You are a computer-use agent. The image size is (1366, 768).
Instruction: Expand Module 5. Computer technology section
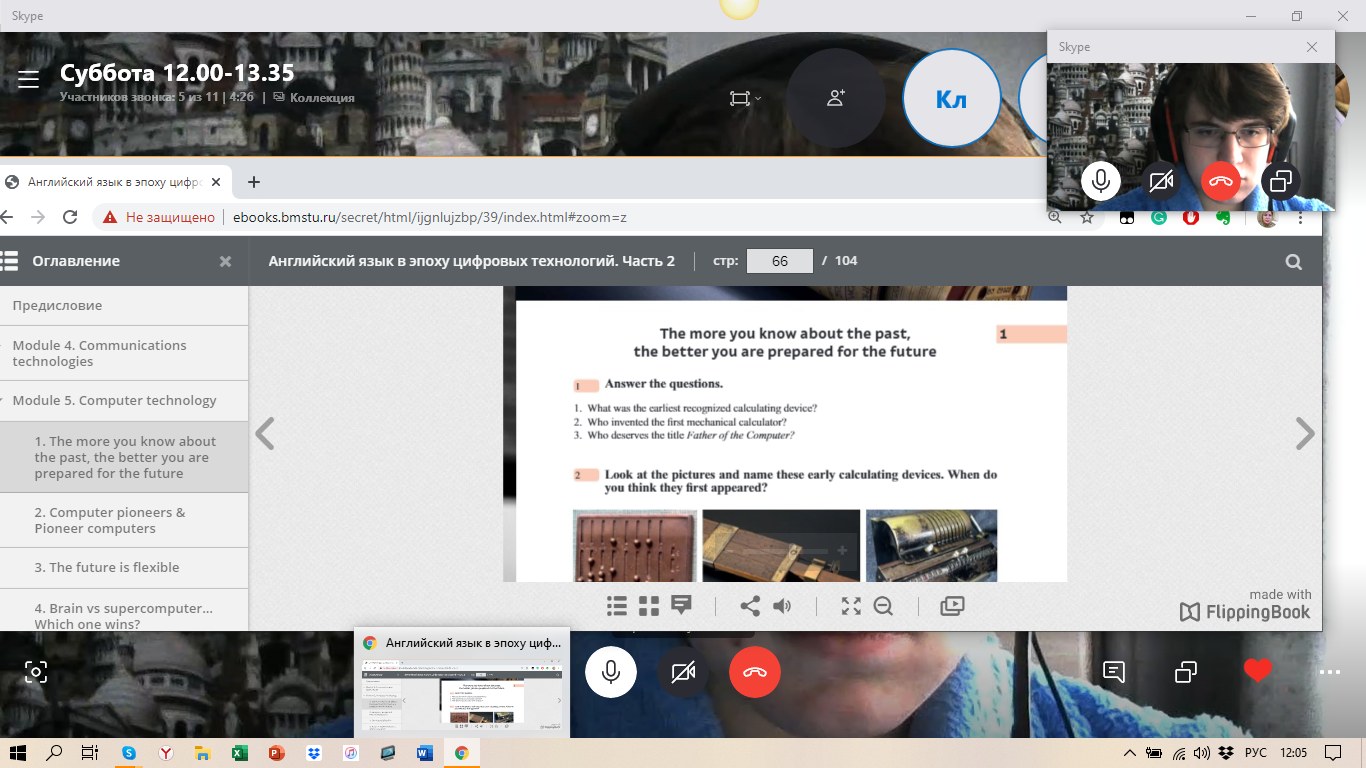click(114, 401)
